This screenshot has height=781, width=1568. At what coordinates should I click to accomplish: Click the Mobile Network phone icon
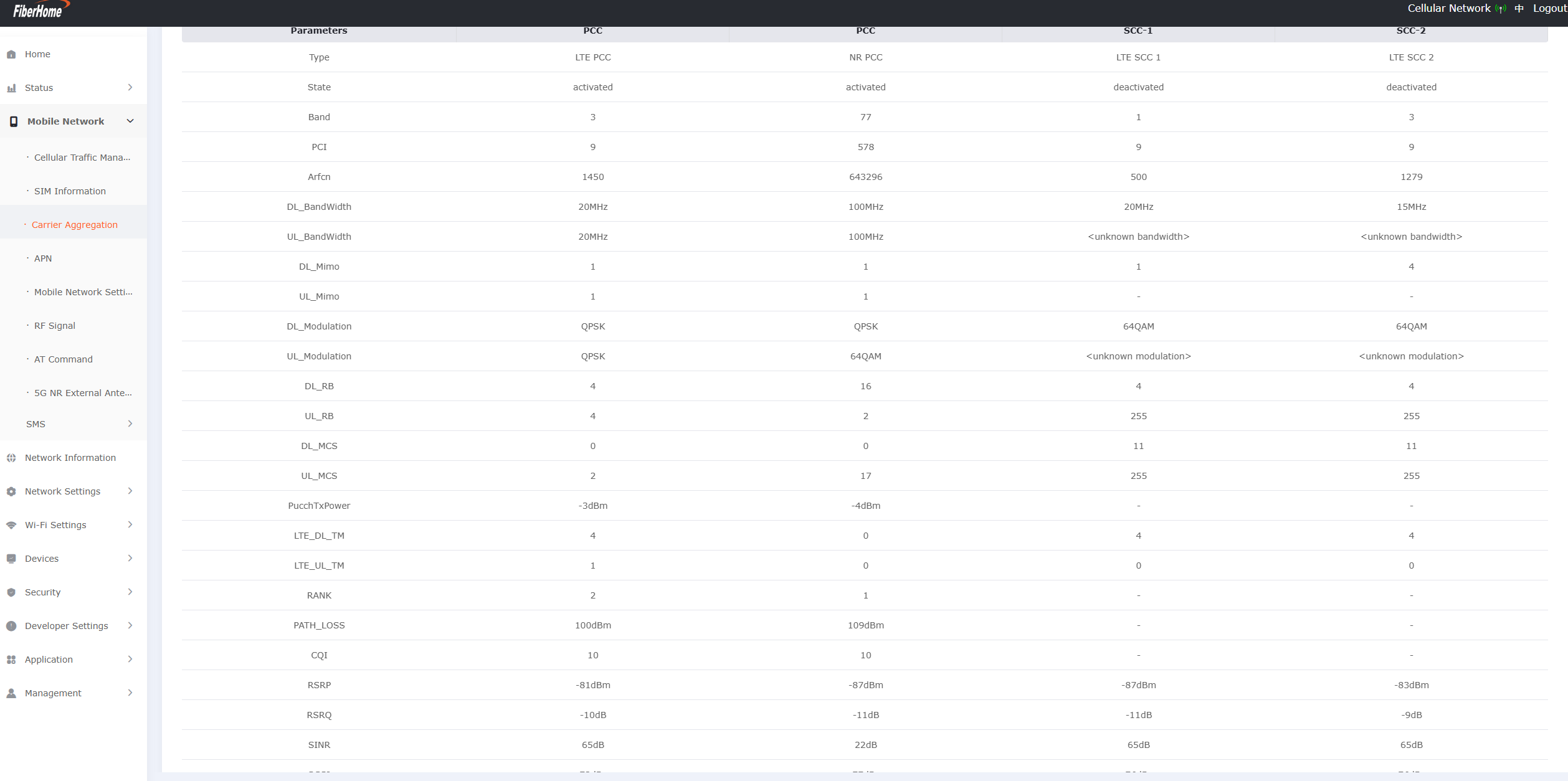tap(14, 121)
